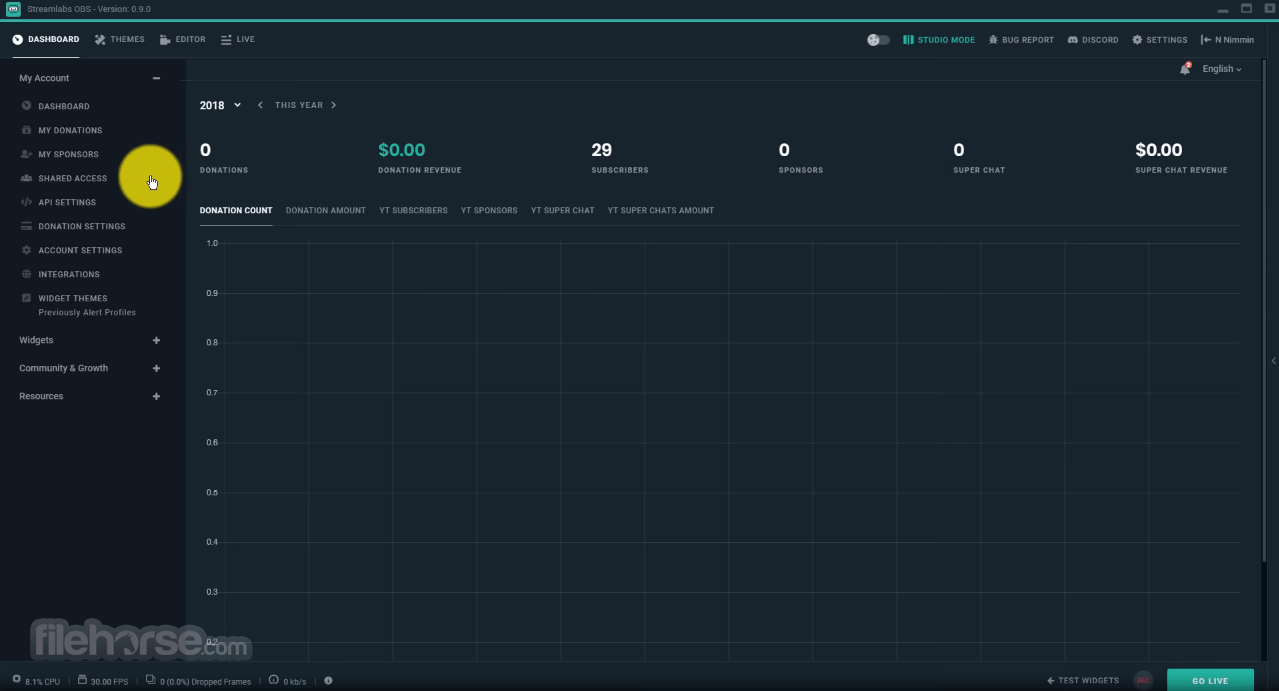The image size is (1279, 691).
Task: Open Integrations page
Action: coord(69,274)
